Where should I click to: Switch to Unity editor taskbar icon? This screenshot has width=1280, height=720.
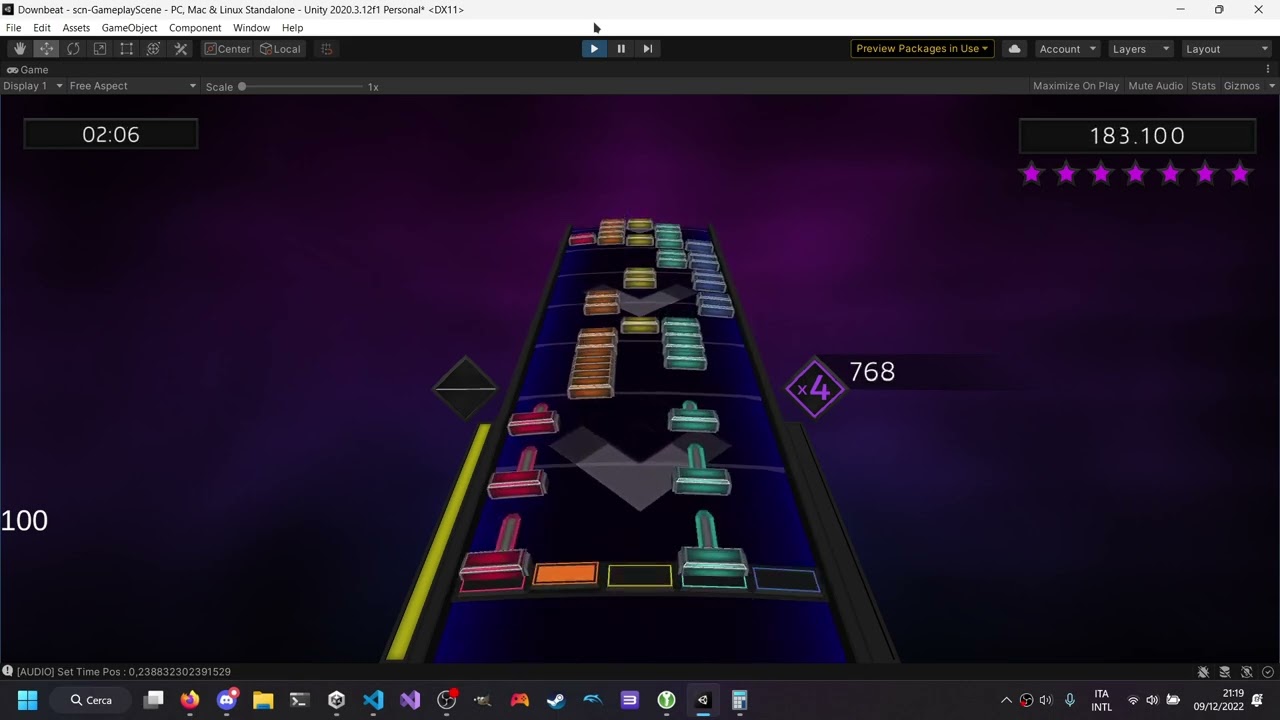tap(703, 700)
